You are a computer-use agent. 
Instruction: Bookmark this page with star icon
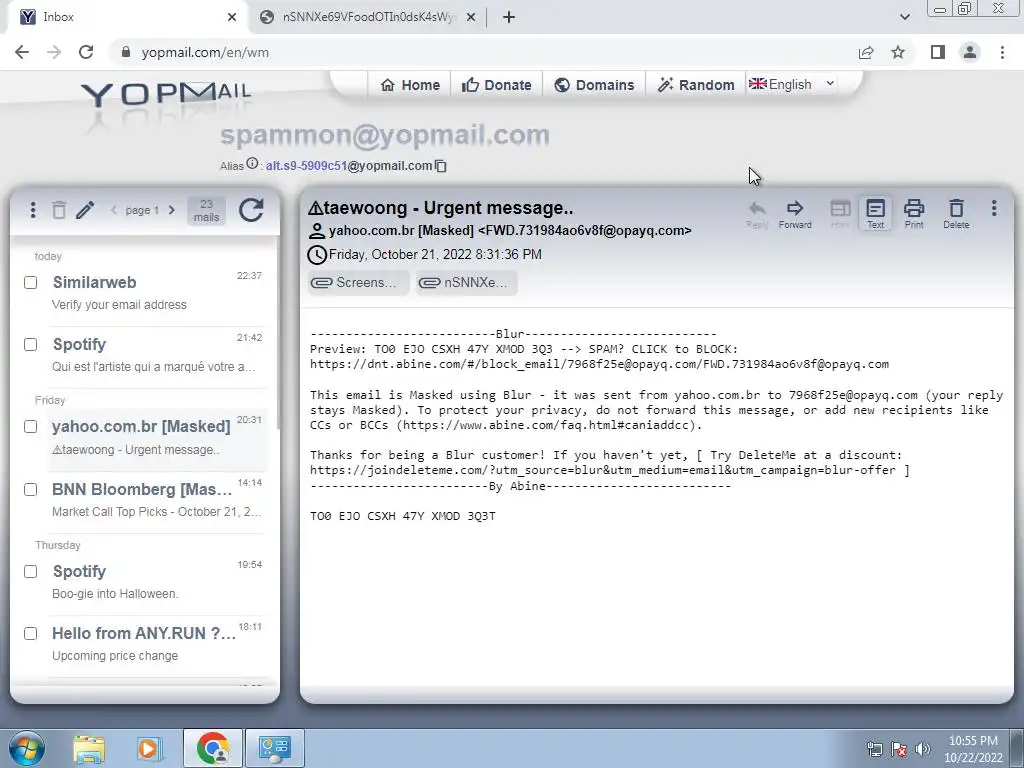[x=898, y=52]
